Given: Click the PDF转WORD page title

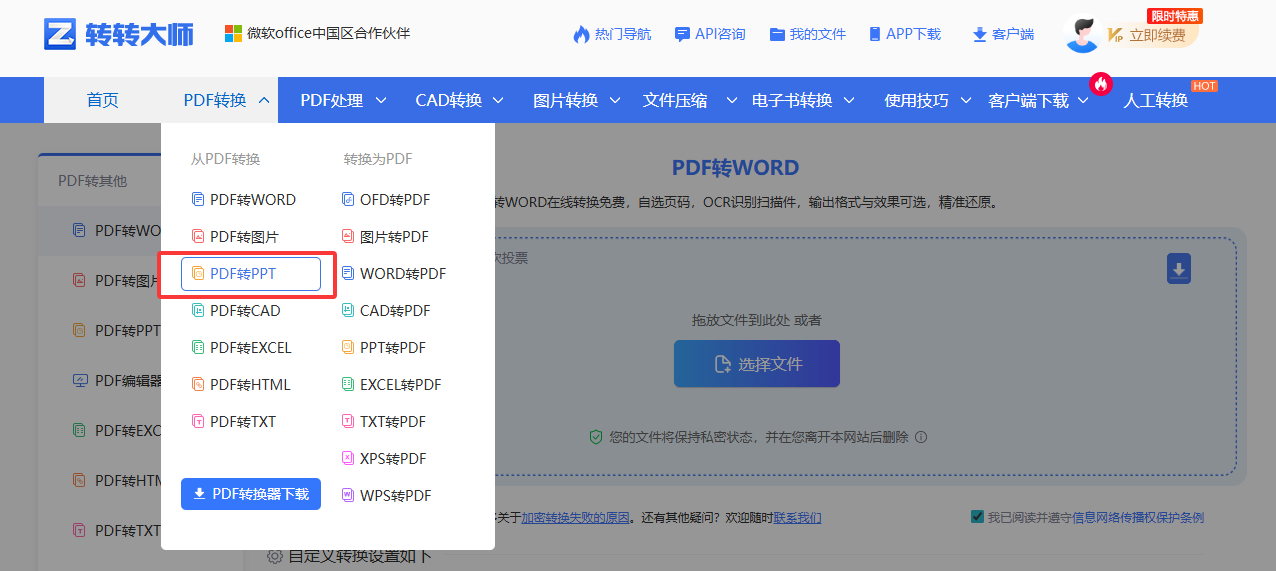Looking at the screenshot, I should click(x=735, y=168).
